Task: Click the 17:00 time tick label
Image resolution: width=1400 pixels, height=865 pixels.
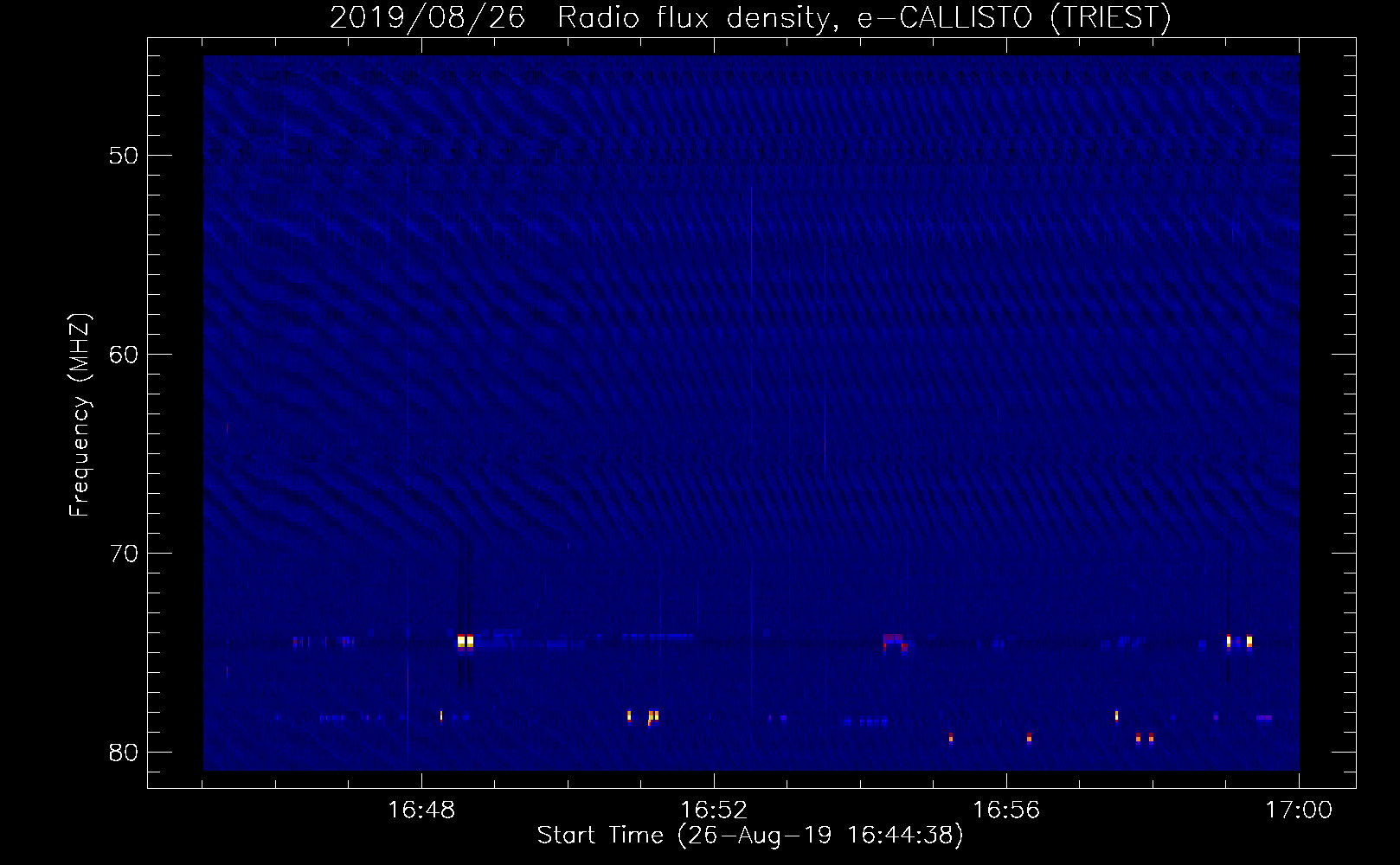Action: click(x=1299, y=811)
